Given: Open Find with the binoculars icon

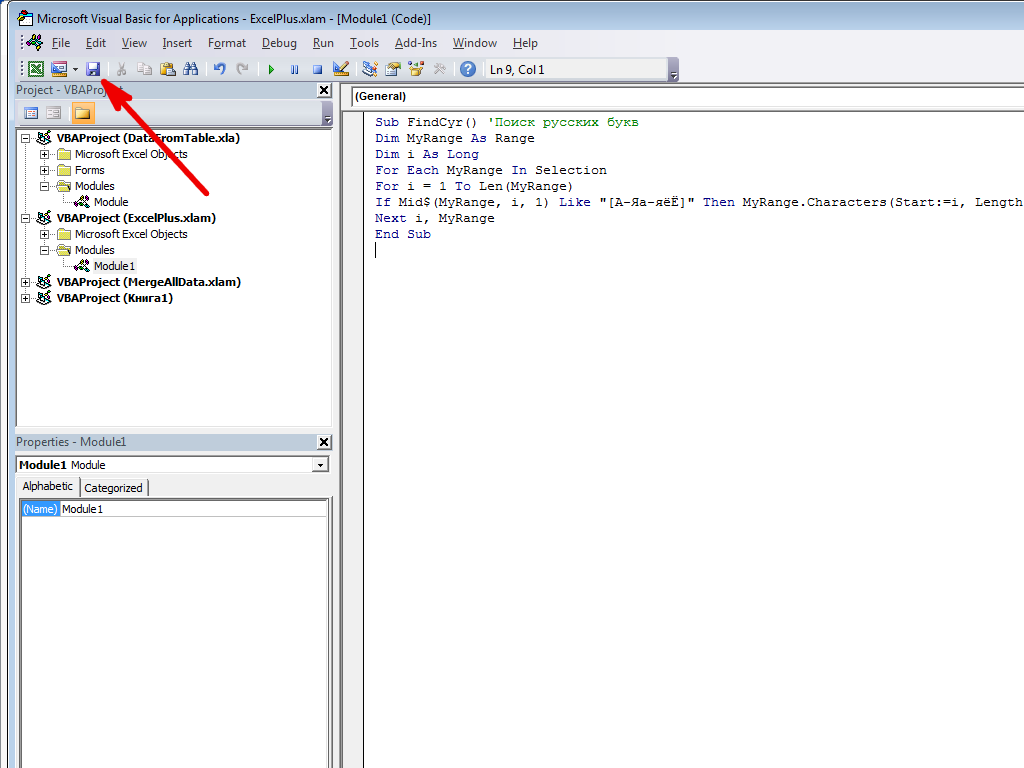Looking at the screenshot, I should coord(191,69).
